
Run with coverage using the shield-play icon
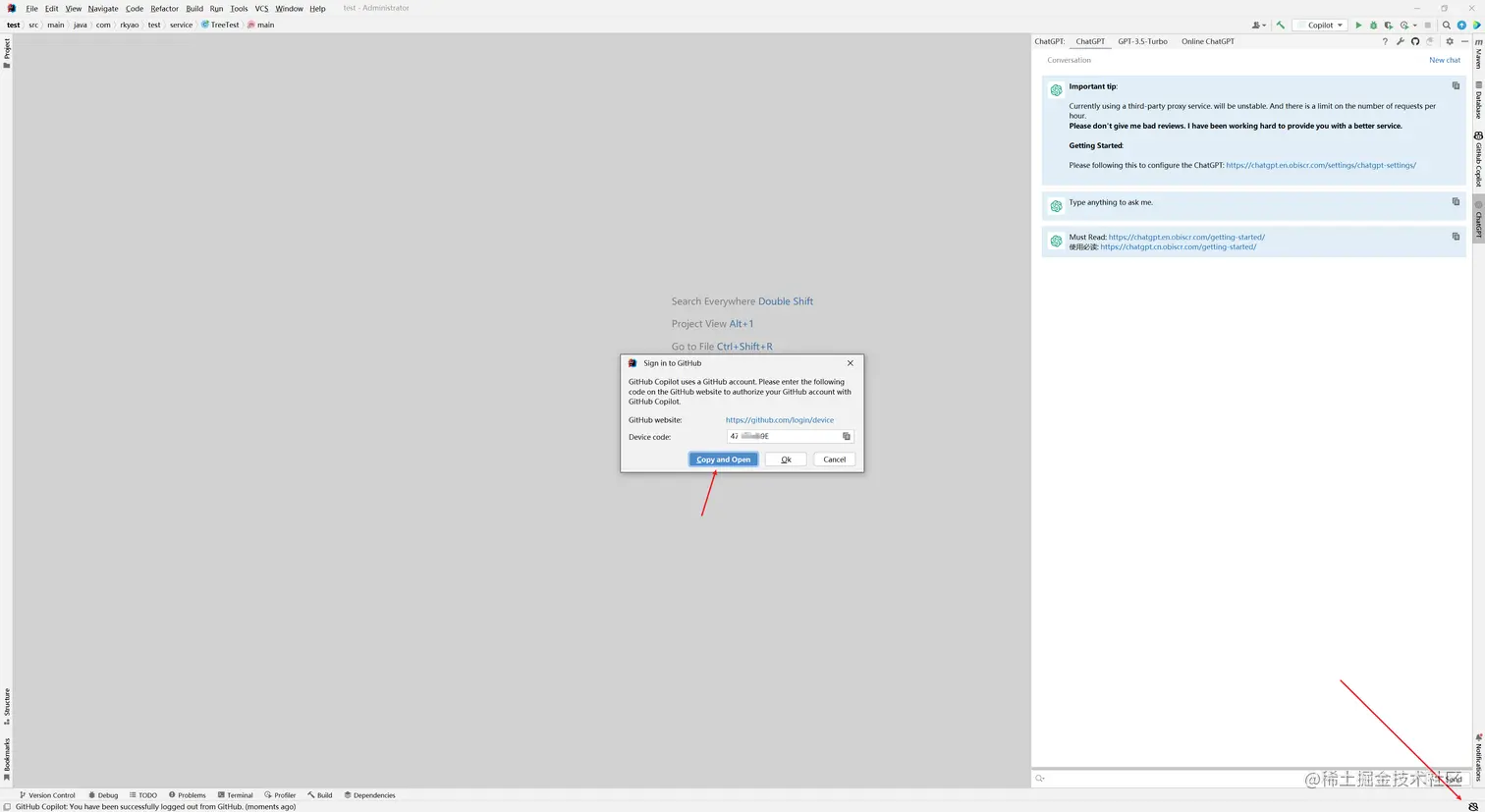1388,25
